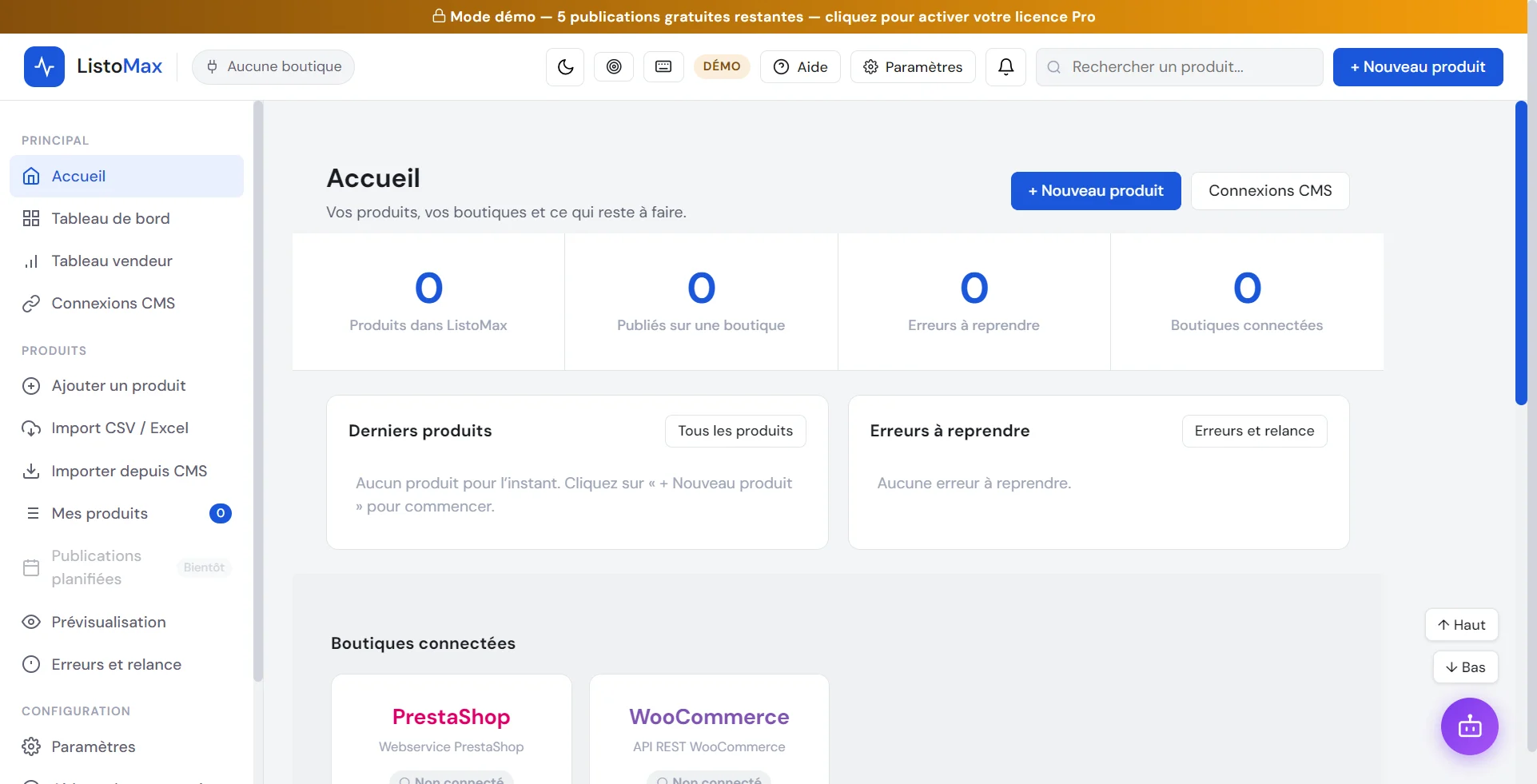Open Prévisualisation in sidebar
This screenshot has width=1537, height=784.
point(126,623)
